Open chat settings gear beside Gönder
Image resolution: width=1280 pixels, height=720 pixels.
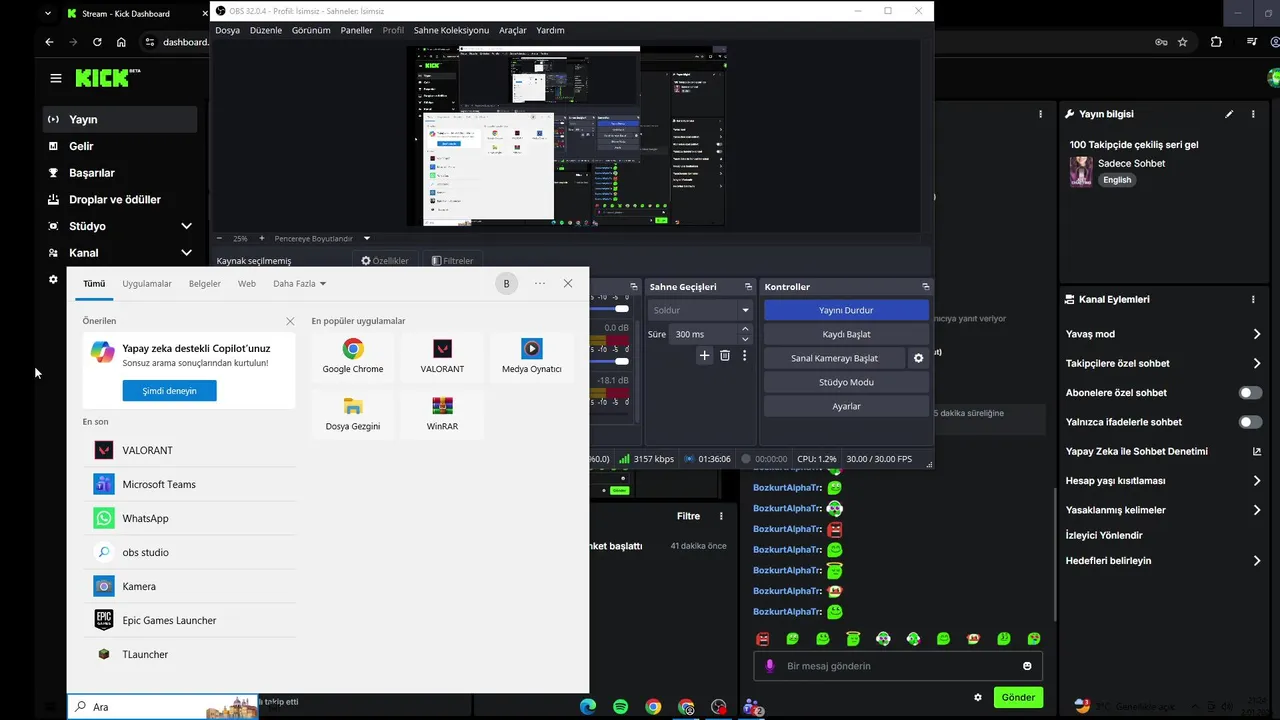[978, 697]
